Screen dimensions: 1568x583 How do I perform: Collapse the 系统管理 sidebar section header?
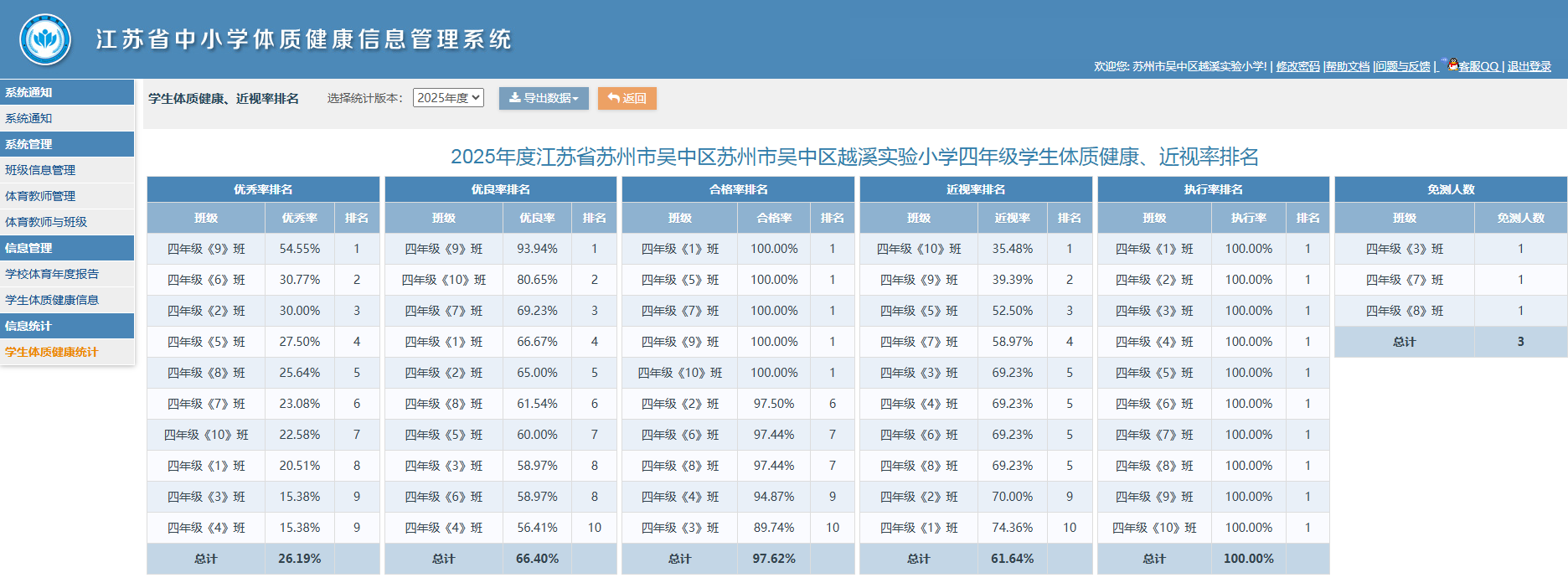[28, 144]
